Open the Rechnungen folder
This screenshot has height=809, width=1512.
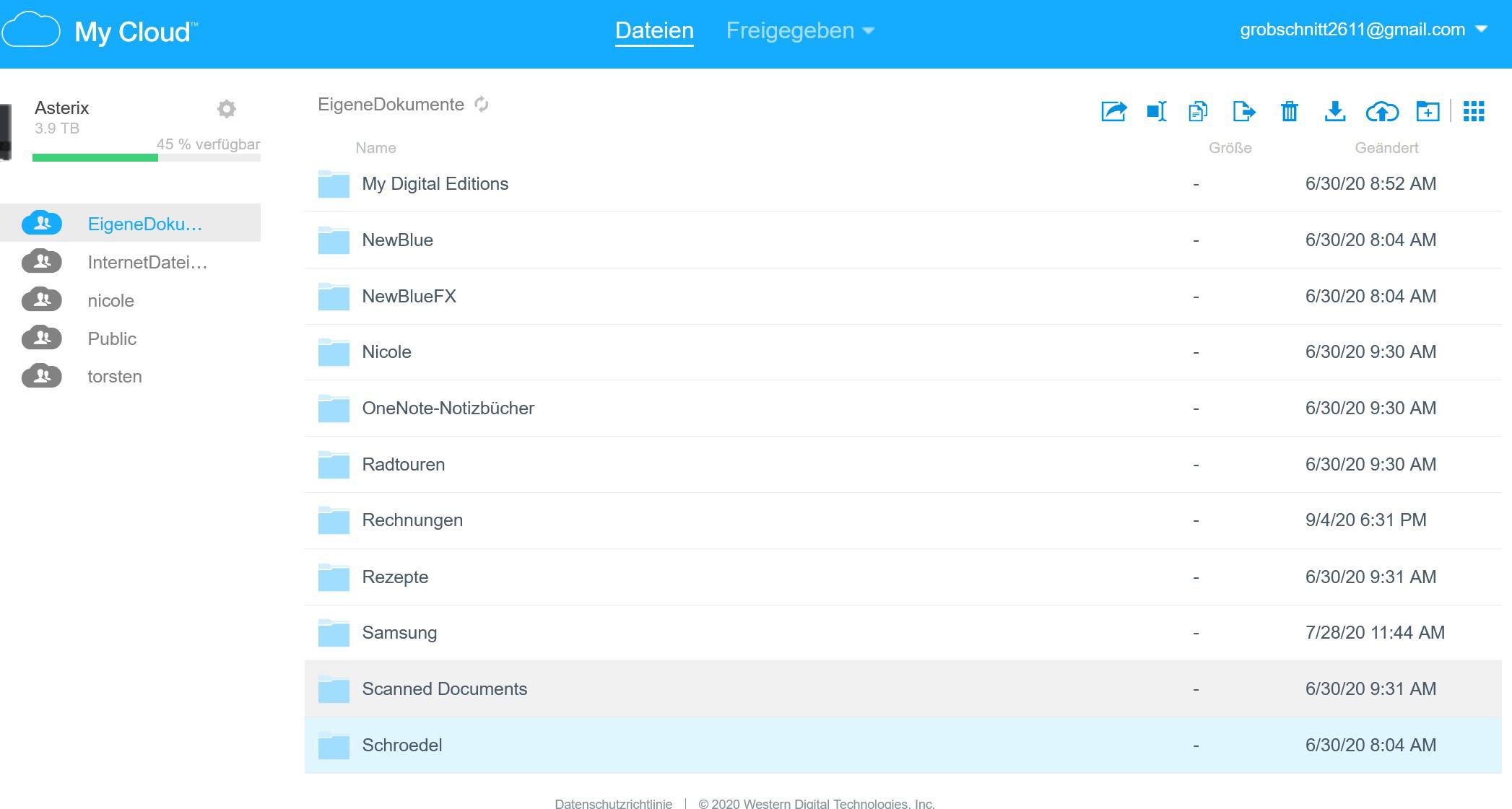point(412,520)
